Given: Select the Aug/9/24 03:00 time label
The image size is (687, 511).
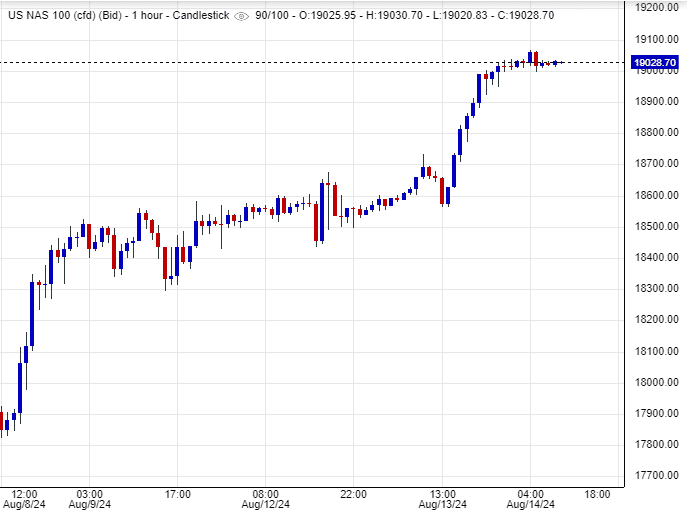Looking at the screenshot, I should click(x=89, y=494).
